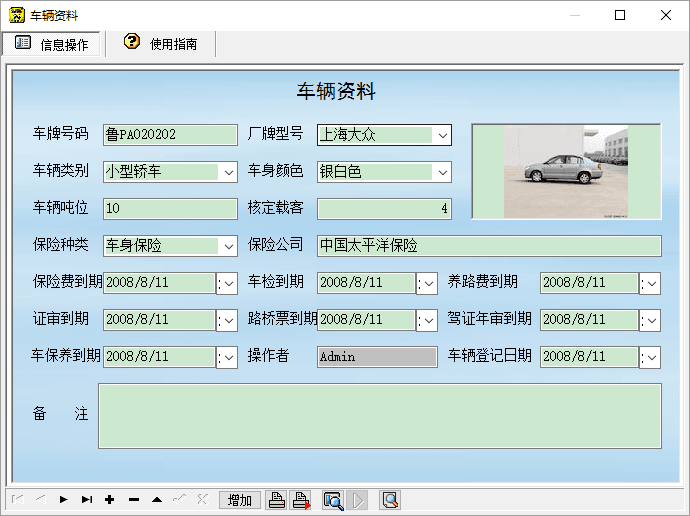
Task: Click the 上海大众 combo box text
Action: (x=348, y=135)
